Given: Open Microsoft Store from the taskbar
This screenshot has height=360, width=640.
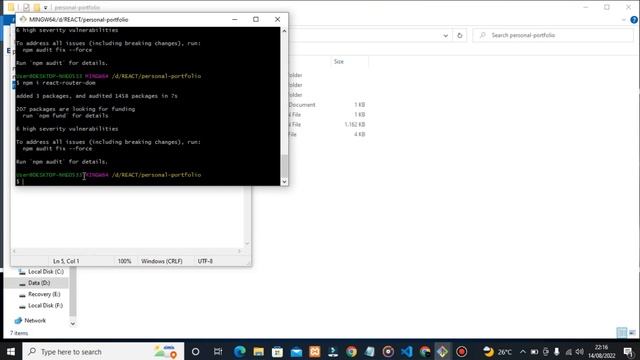Looking at the screenshot, I should click(x=277, y=351).
